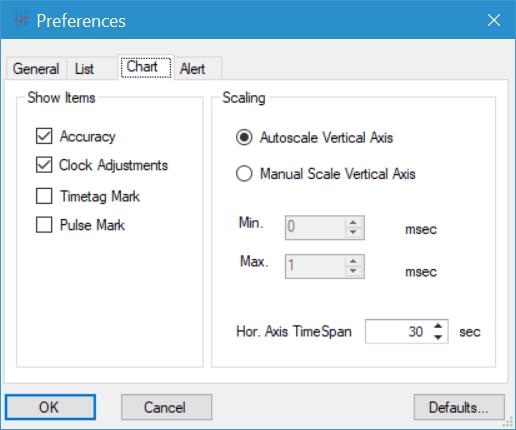
Task: Disable the Clock Adjustments checkbox
Action: click(x=44, y=165)
